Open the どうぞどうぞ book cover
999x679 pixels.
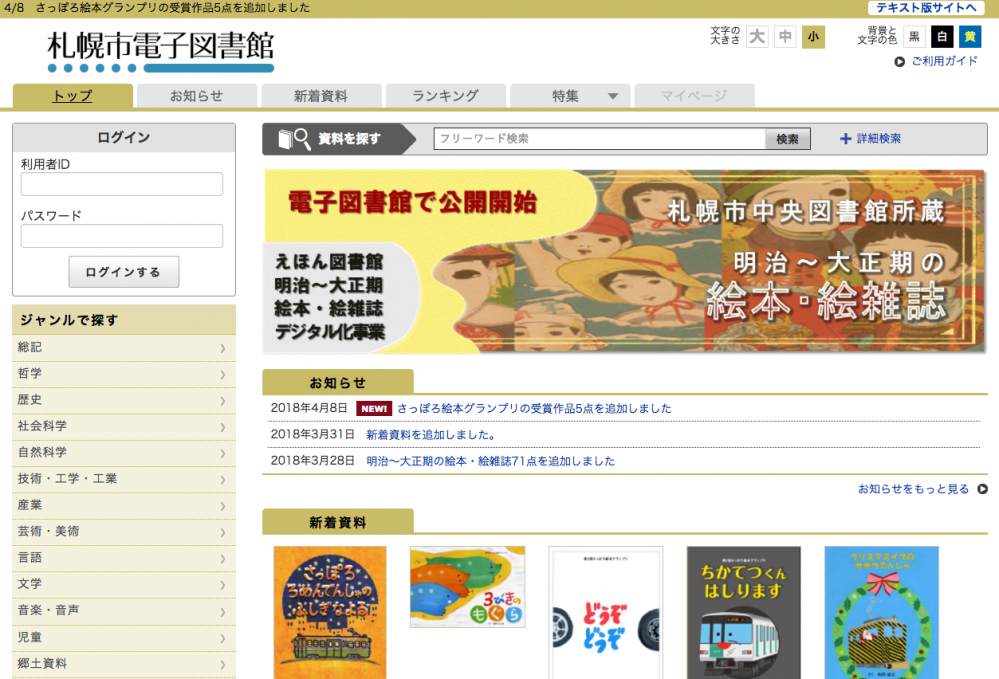(x=606, y=613)
